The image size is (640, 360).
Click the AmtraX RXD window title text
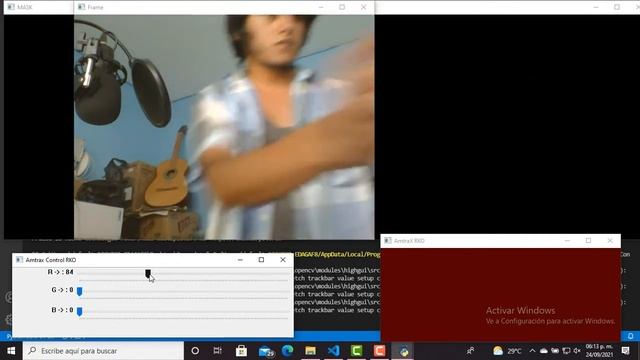point(409,241)
